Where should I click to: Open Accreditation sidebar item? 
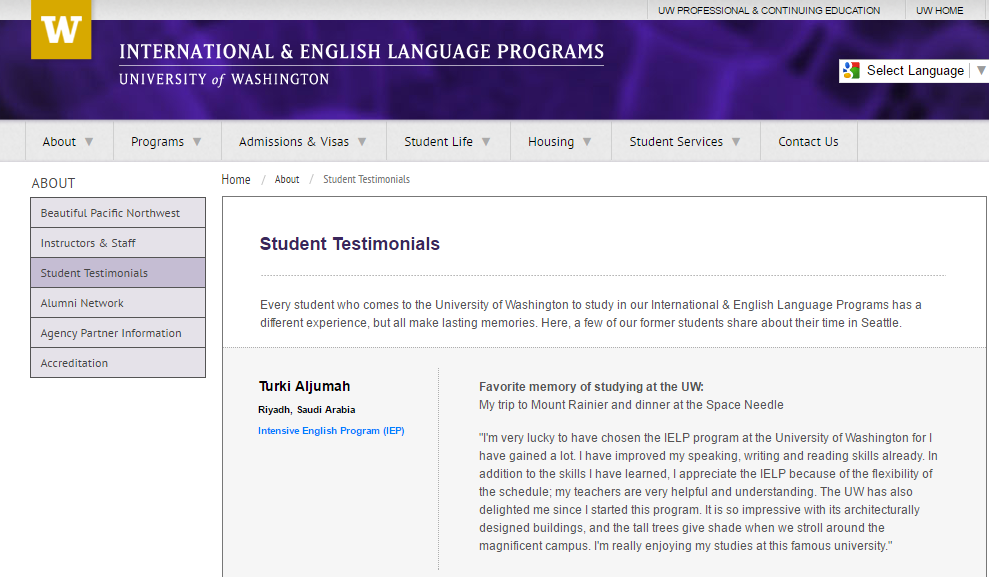(x=118, y=363)
